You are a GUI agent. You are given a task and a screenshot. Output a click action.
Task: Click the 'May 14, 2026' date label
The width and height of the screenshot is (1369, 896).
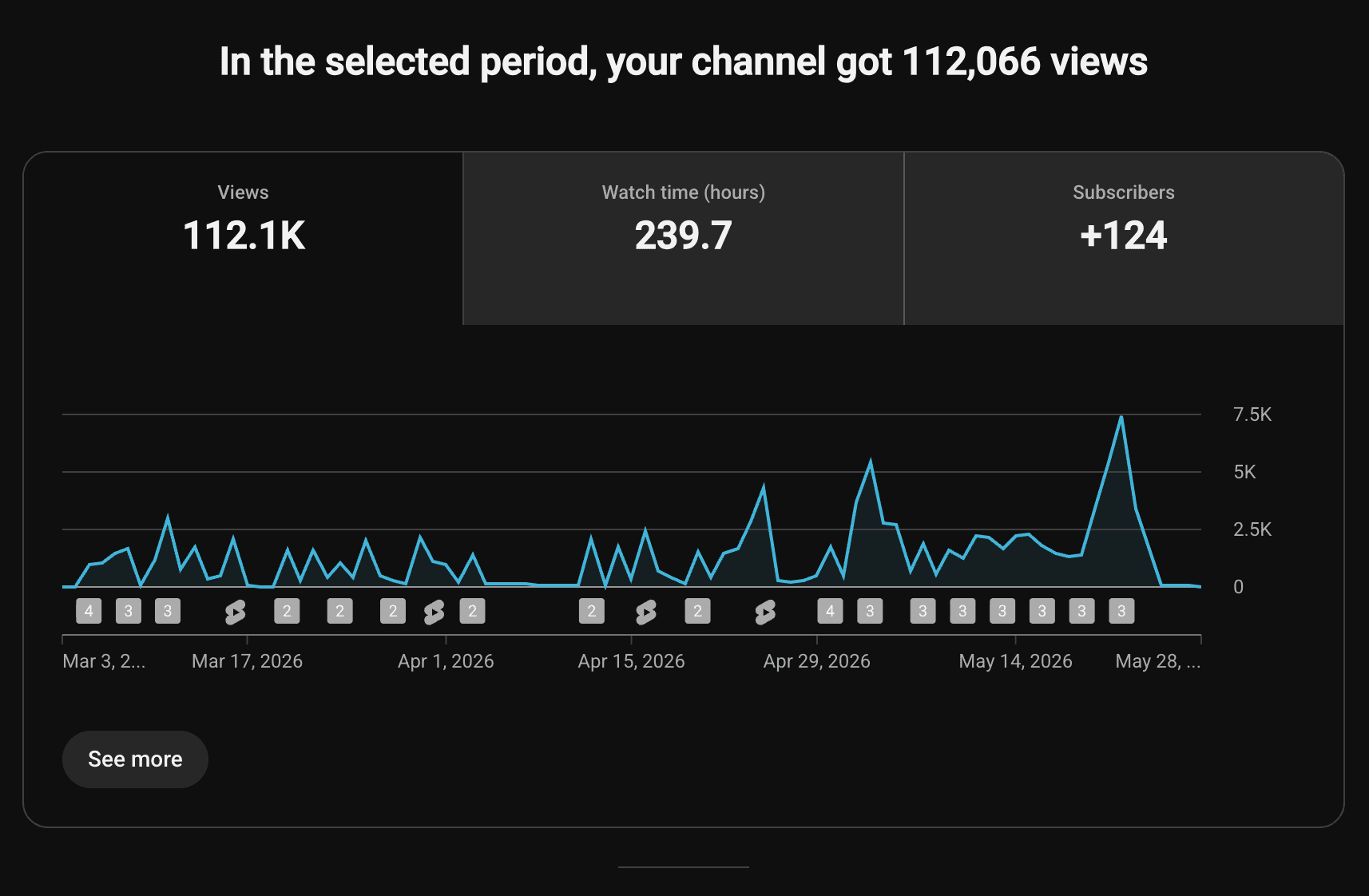tap(1015, 661)
